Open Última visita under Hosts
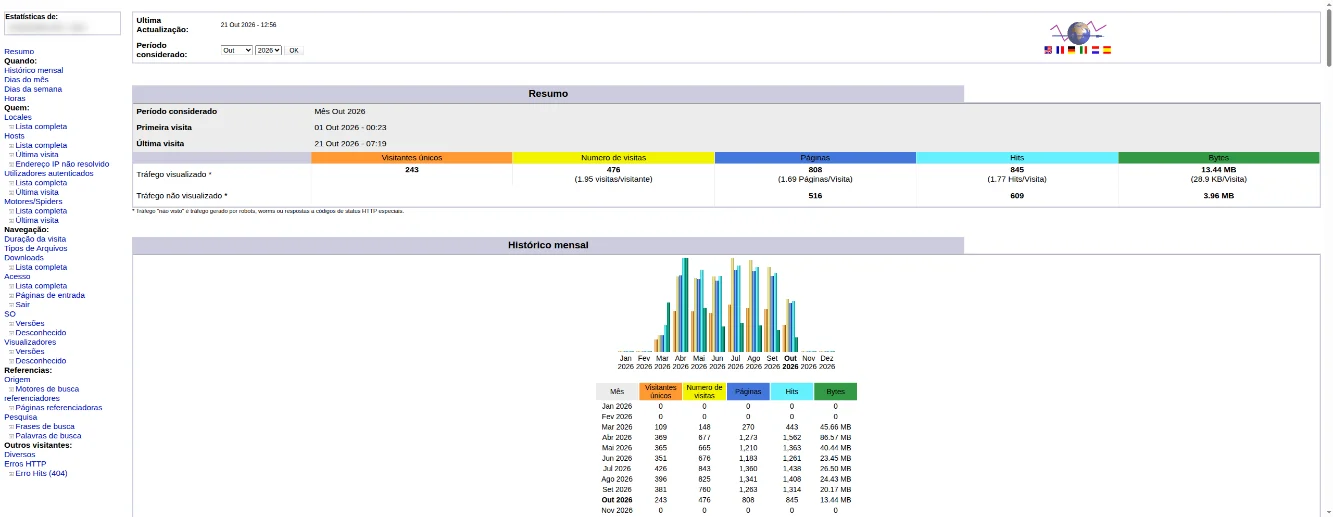Screen dimensions: 1333x517 tap(37, 155)
